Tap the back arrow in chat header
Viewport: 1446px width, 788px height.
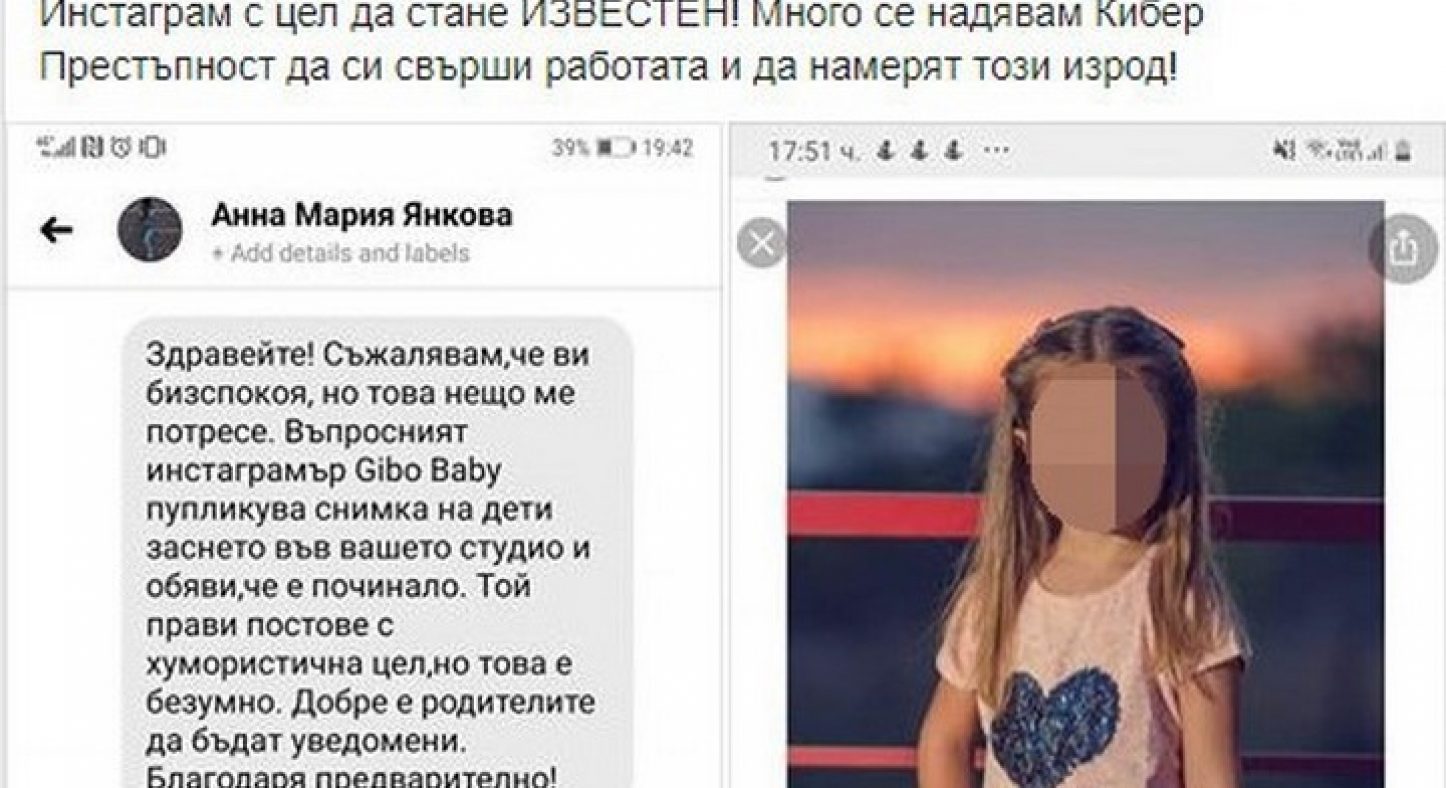point(56,231)
